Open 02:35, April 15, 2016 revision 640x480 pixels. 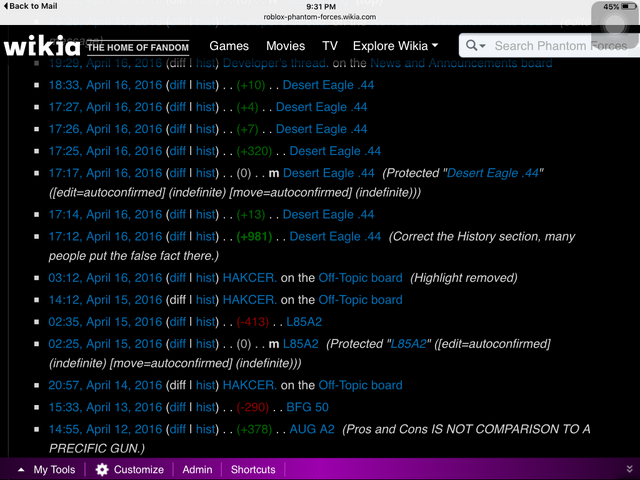105,322
